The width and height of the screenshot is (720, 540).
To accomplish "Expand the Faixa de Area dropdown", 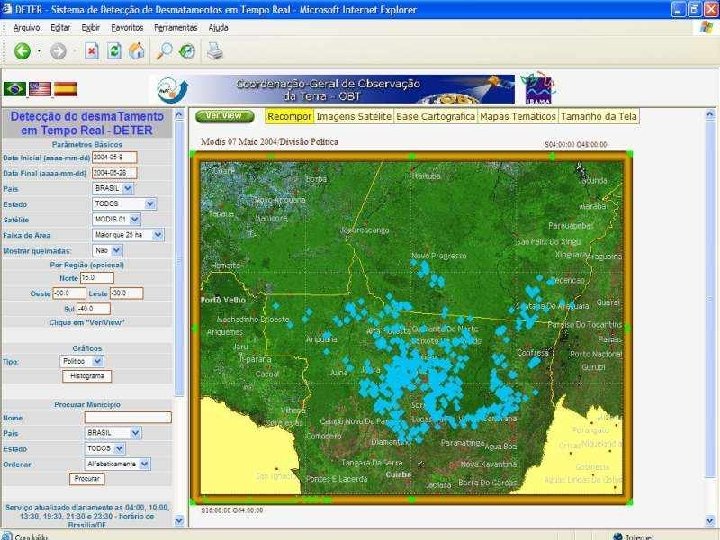I will point(157,234).
